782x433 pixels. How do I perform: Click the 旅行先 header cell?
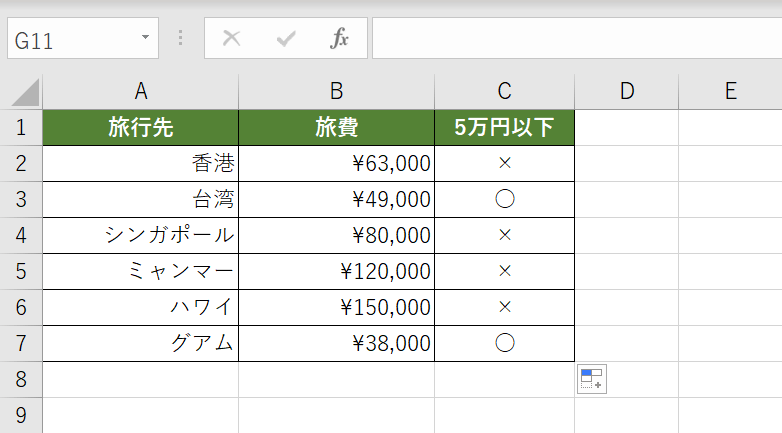pos(141,127)
